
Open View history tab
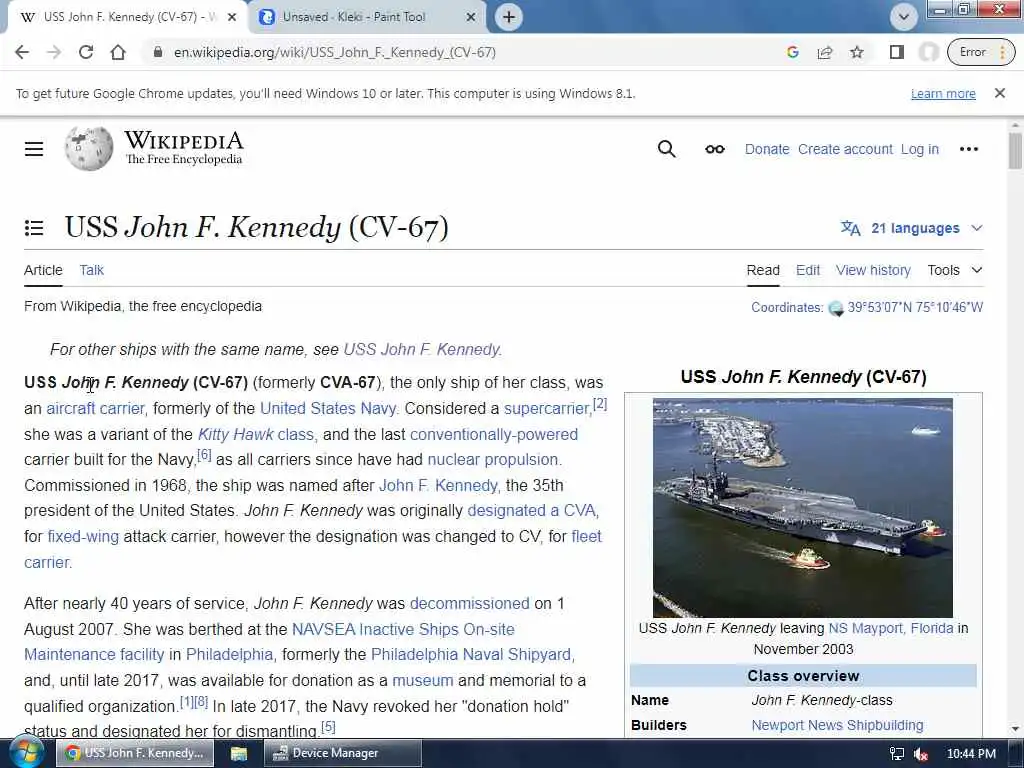[873, 270]
